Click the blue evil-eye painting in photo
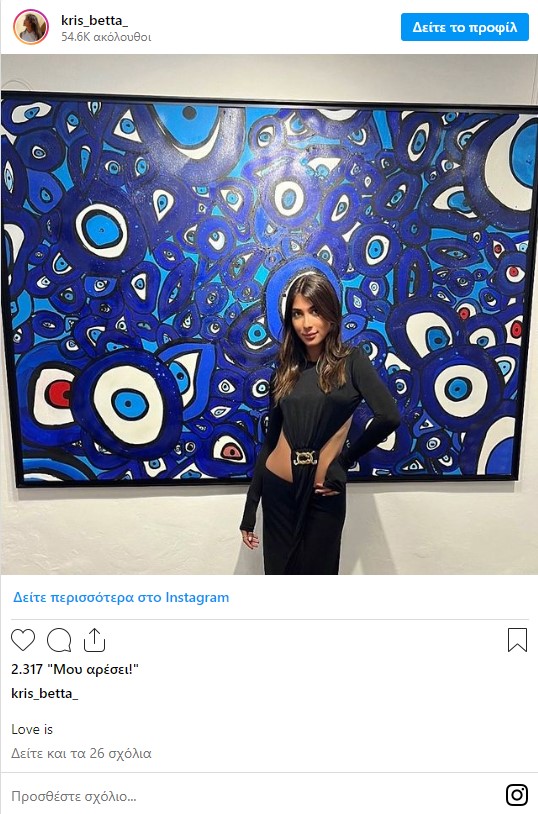 (x=269, y=289)
